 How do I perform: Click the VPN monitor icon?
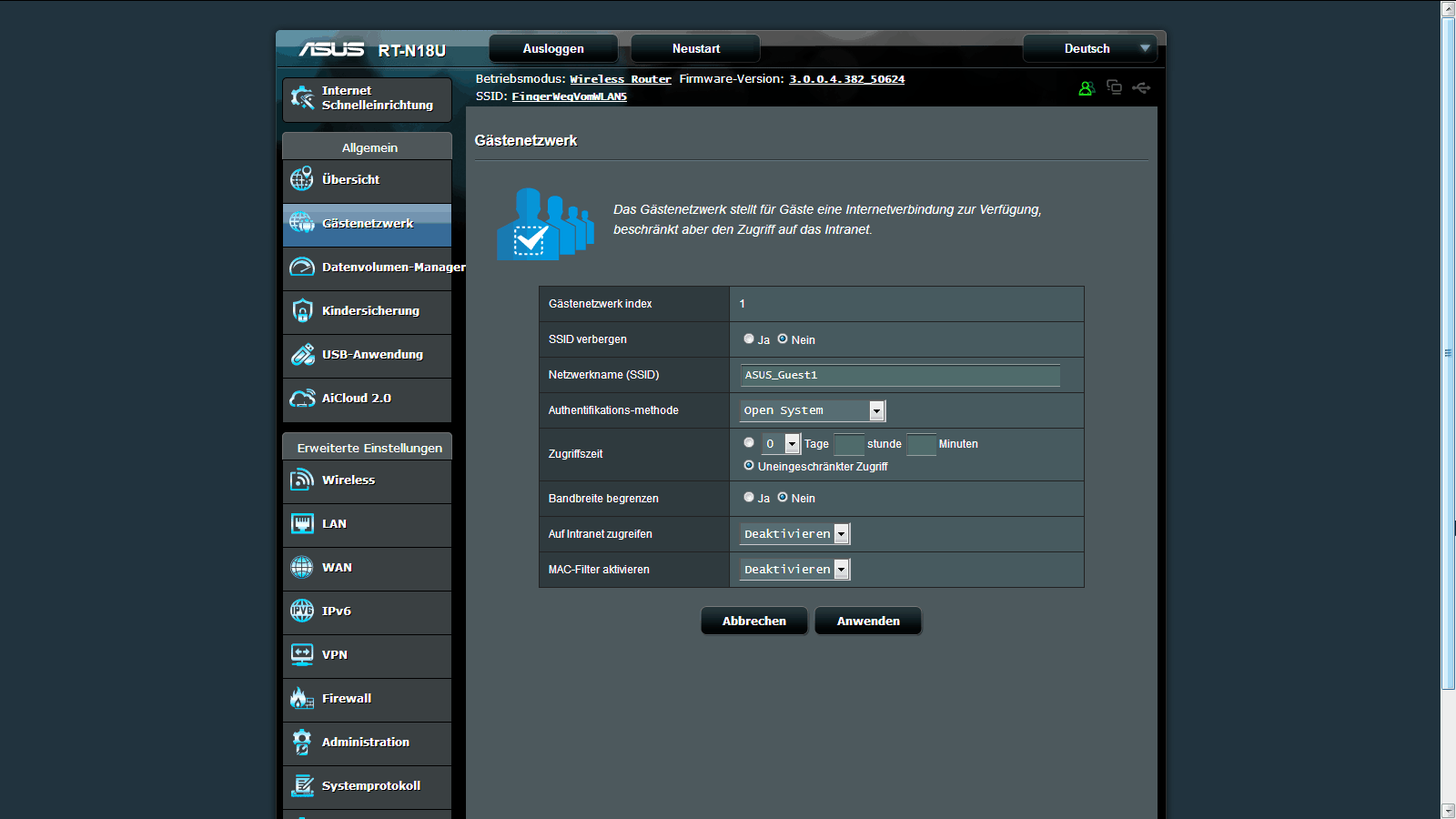coord(302,654)
